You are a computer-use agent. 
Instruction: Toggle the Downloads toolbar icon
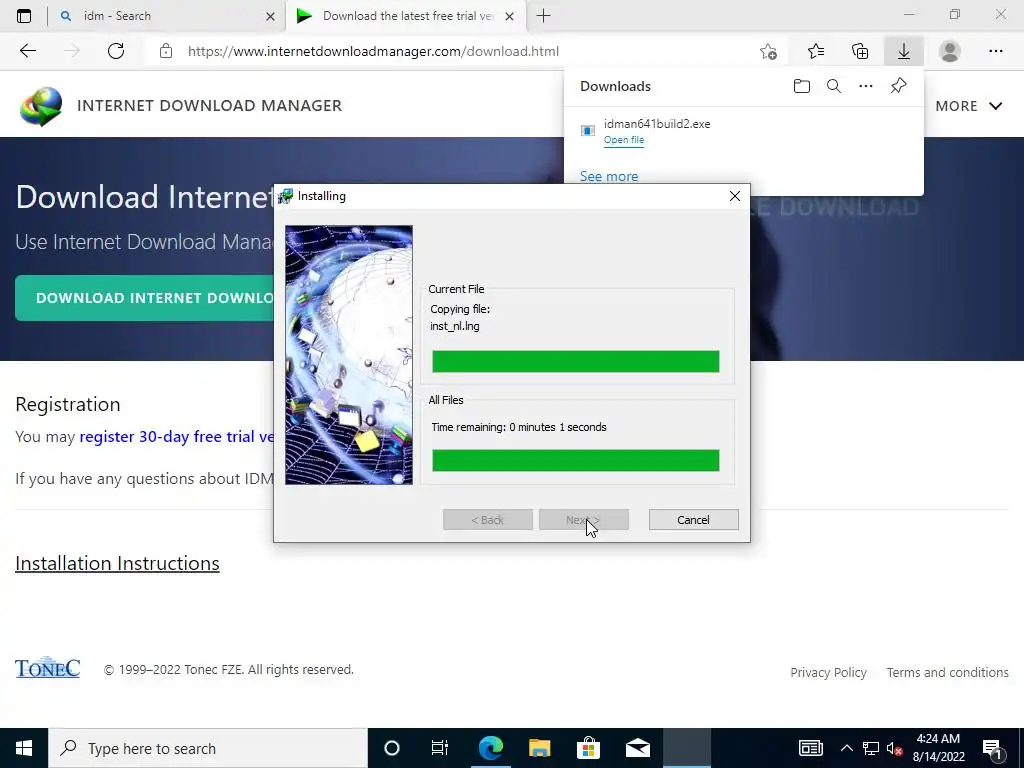tap(904, 51)
